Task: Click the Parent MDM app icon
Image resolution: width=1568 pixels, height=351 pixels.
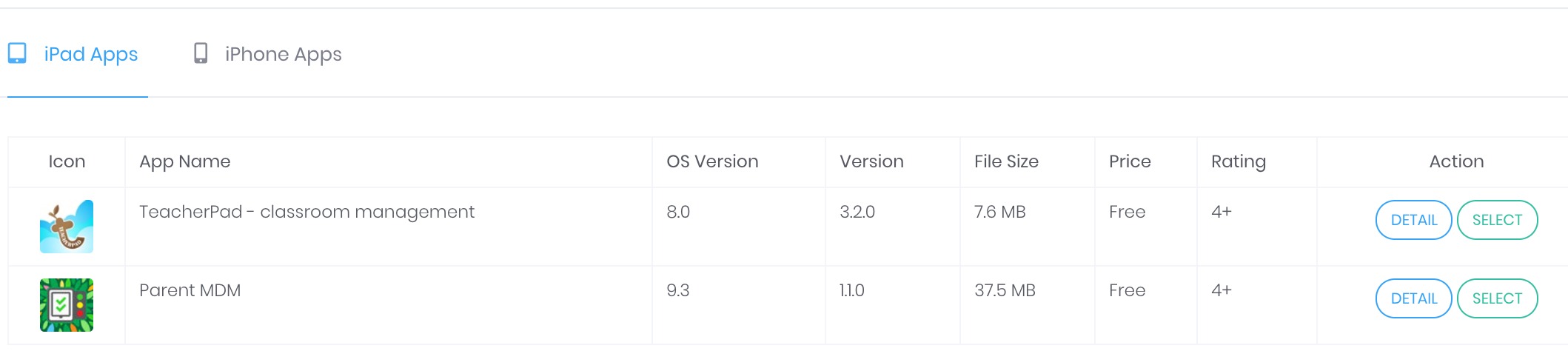Action: coord(67,305)
